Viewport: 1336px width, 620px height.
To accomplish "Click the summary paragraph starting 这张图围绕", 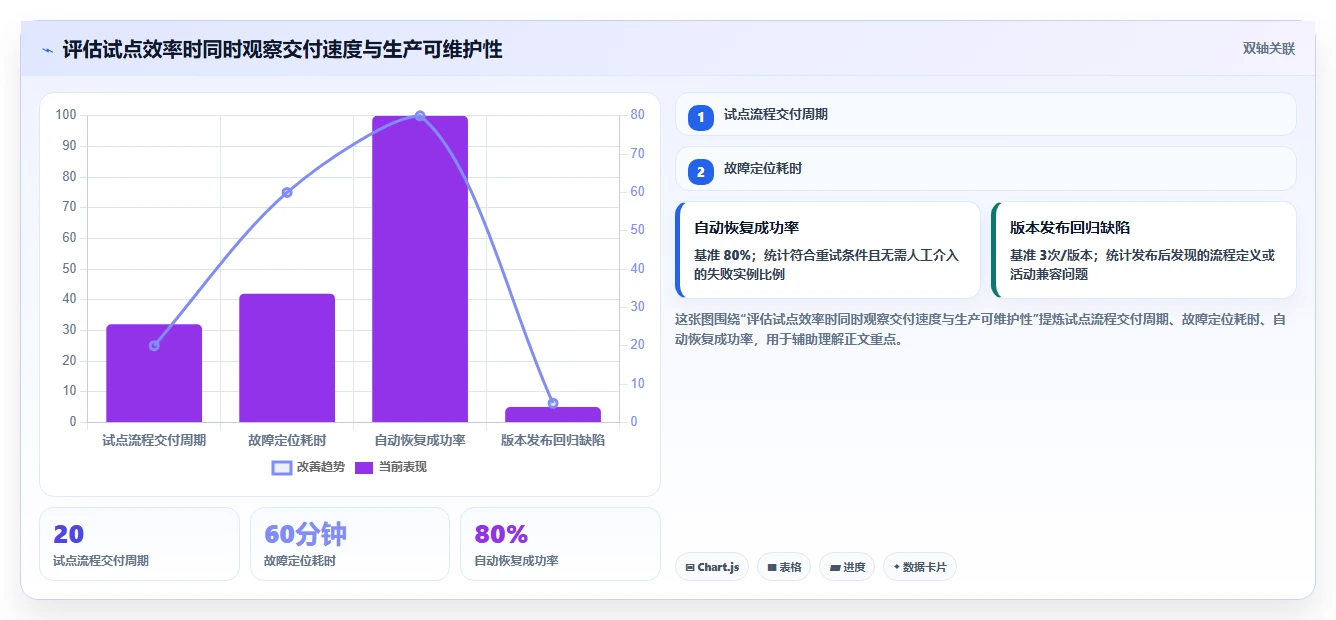I will point(981,329).
